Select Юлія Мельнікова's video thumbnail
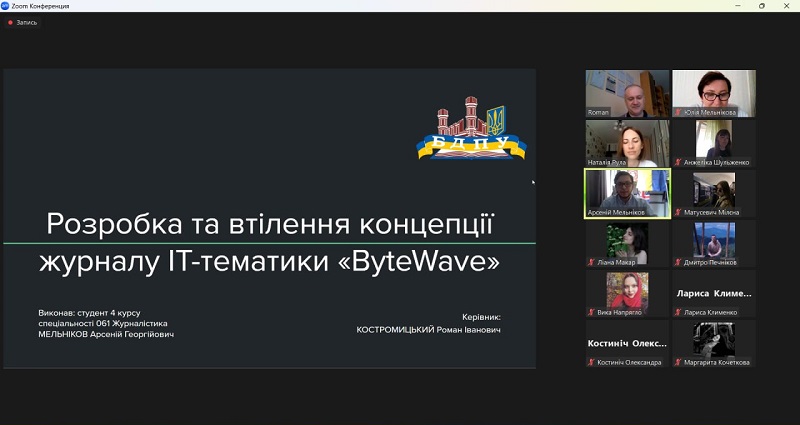 pyautogui.click(x=714, y=93)
